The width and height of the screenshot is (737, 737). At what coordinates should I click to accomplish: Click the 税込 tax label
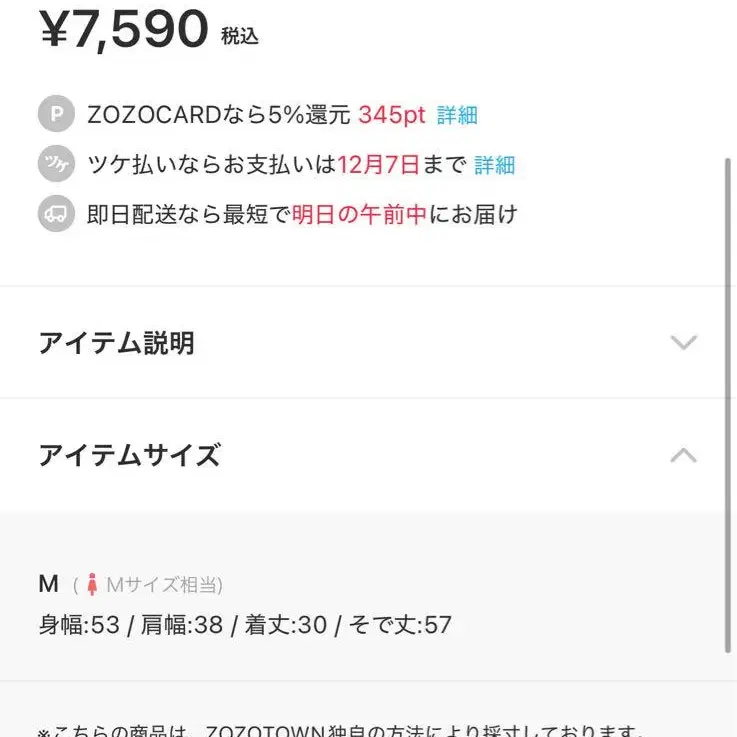coord(240,36)
